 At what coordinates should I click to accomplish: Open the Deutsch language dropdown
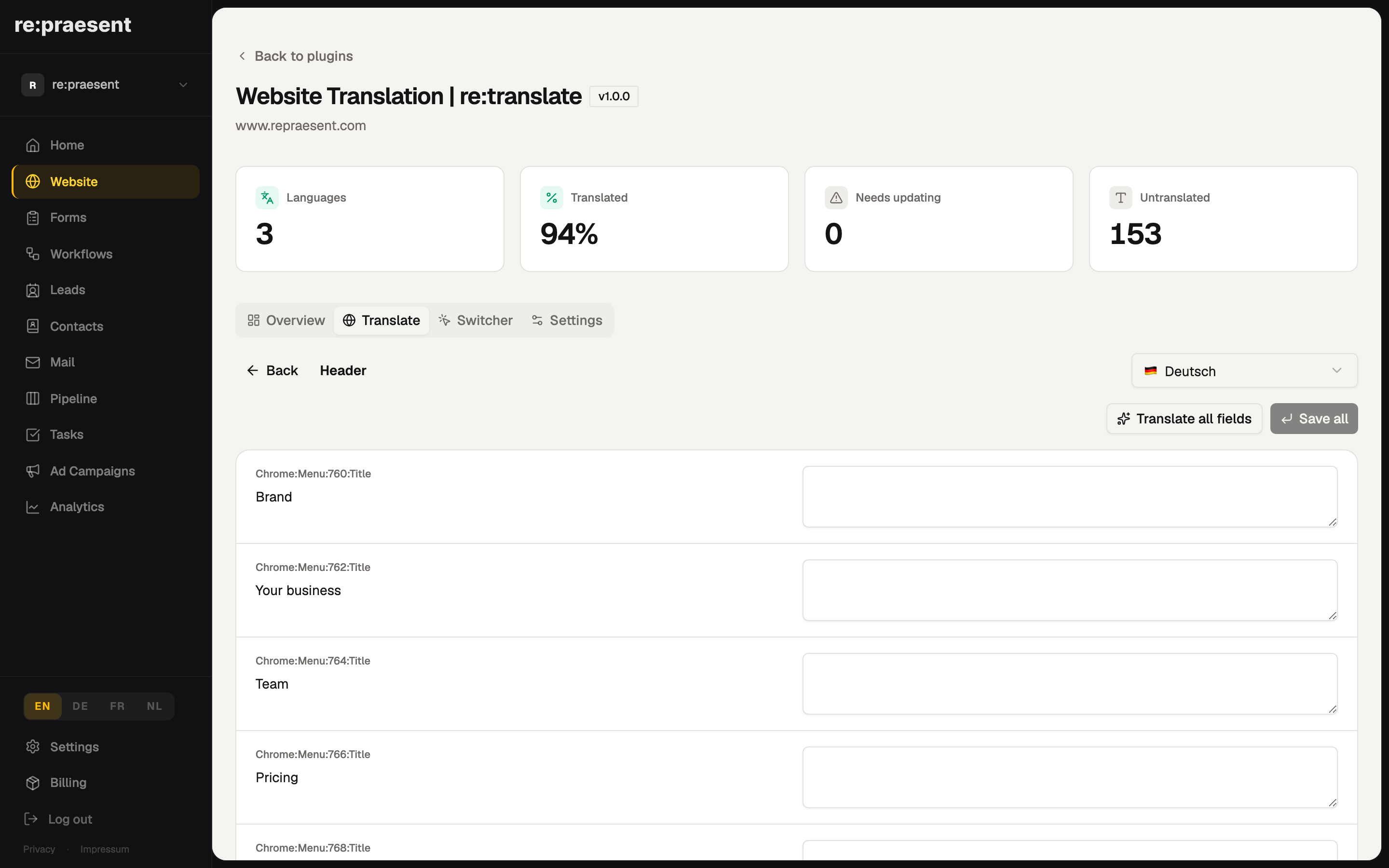point(1244,371)
